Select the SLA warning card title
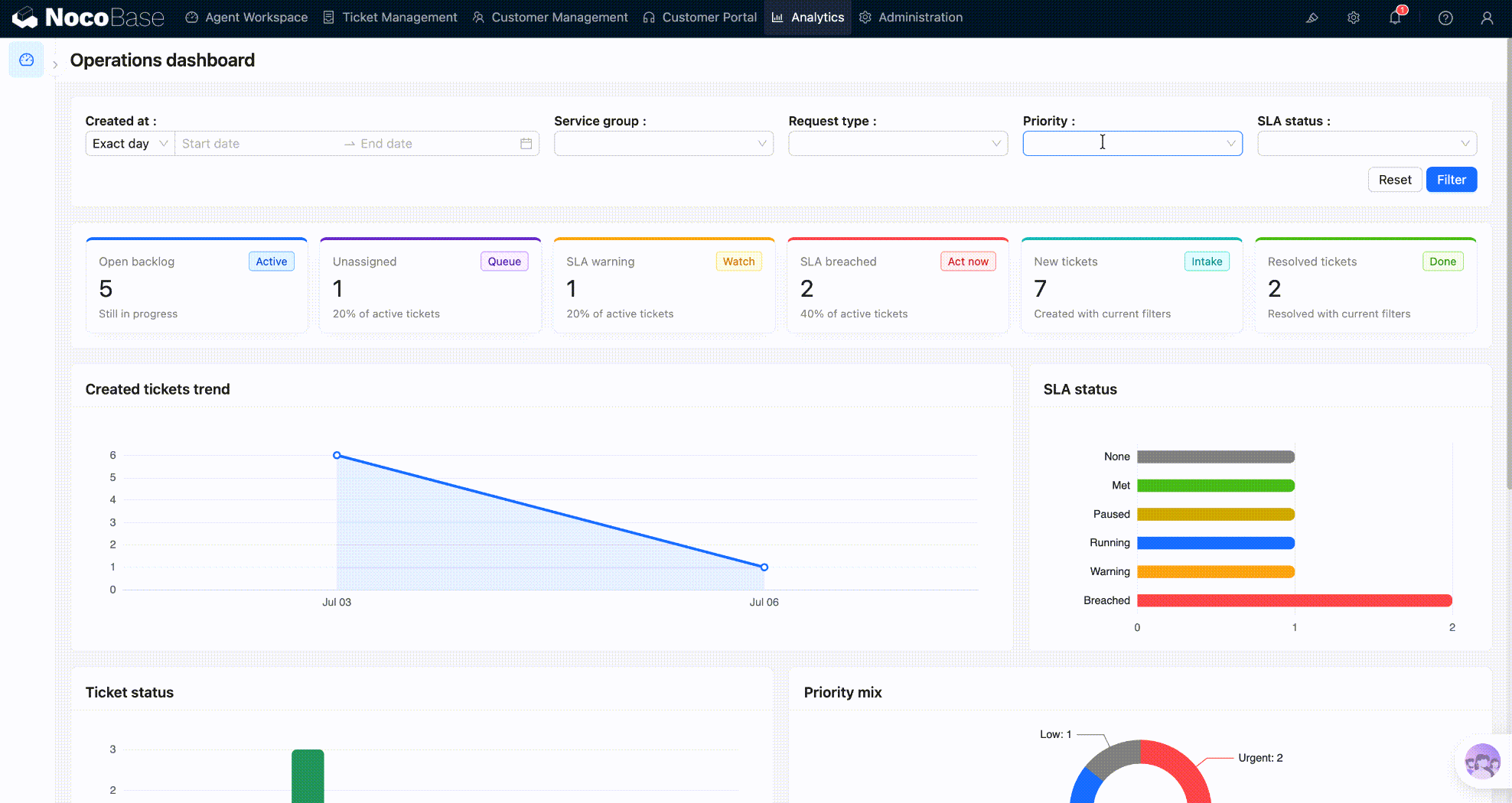 [601, 262]
